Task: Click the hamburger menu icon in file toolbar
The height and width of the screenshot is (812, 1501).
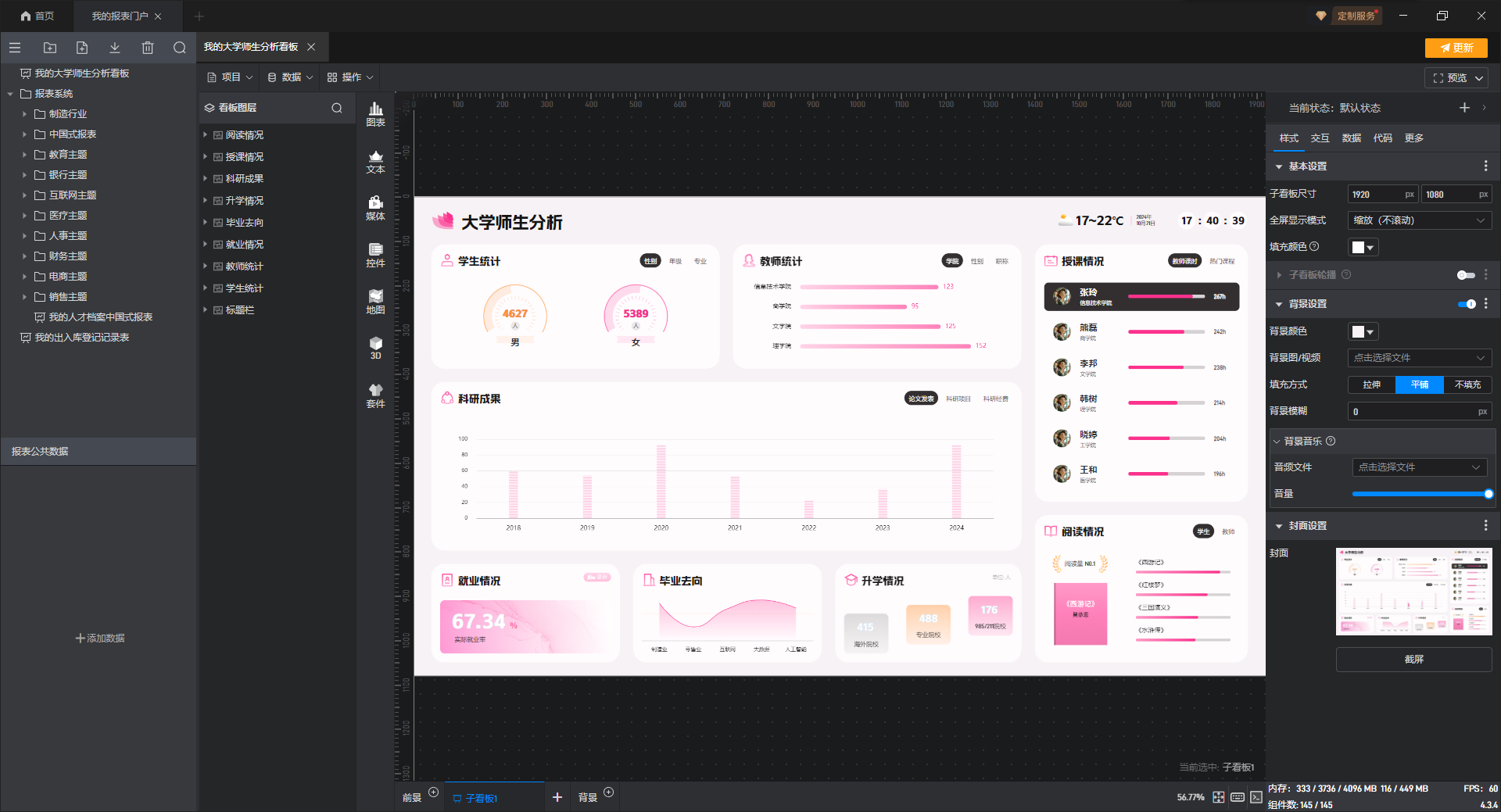Action: (15, 48)
